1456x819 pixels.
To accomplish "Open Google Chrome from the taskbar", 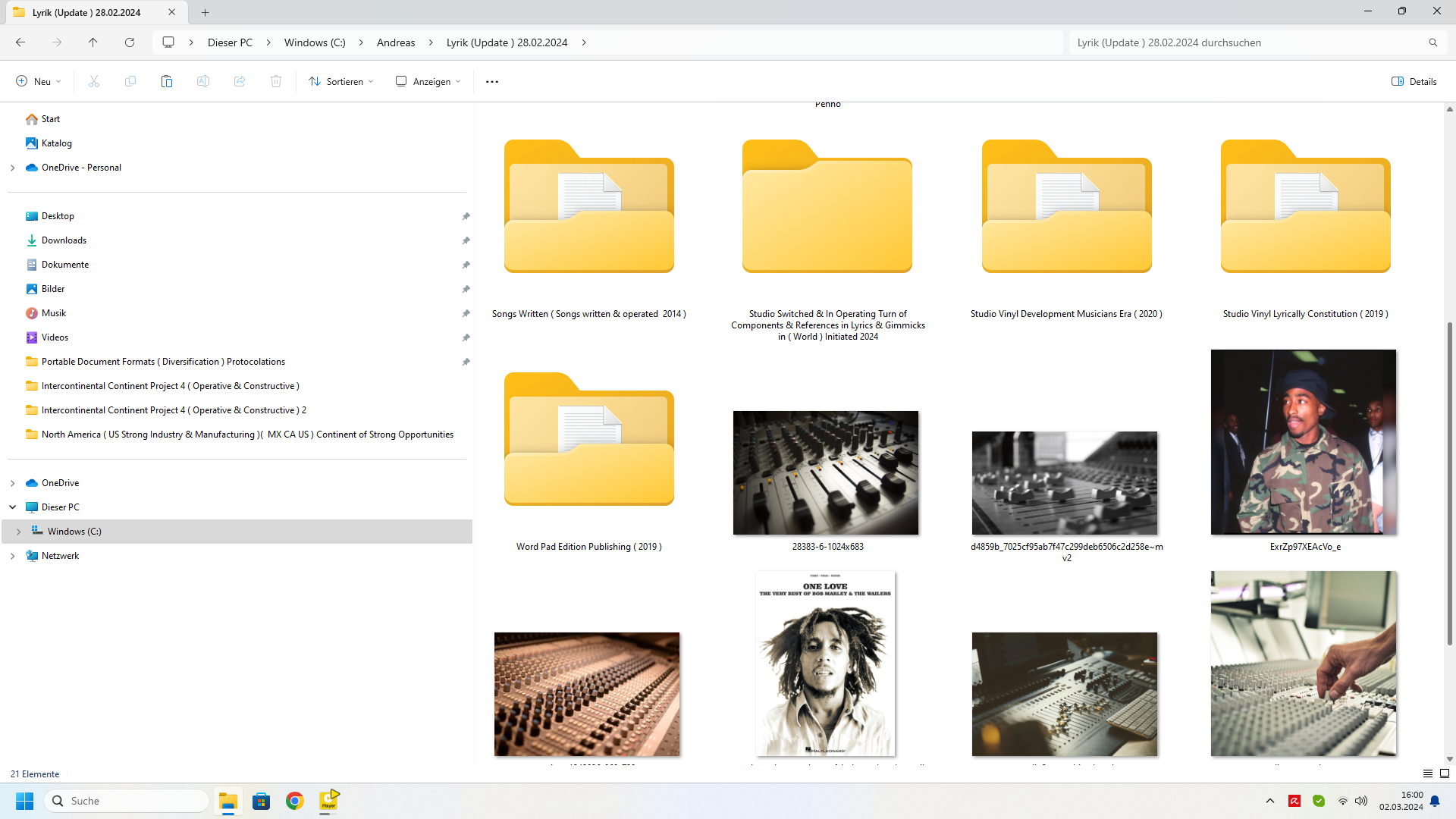I will [295, 801].
